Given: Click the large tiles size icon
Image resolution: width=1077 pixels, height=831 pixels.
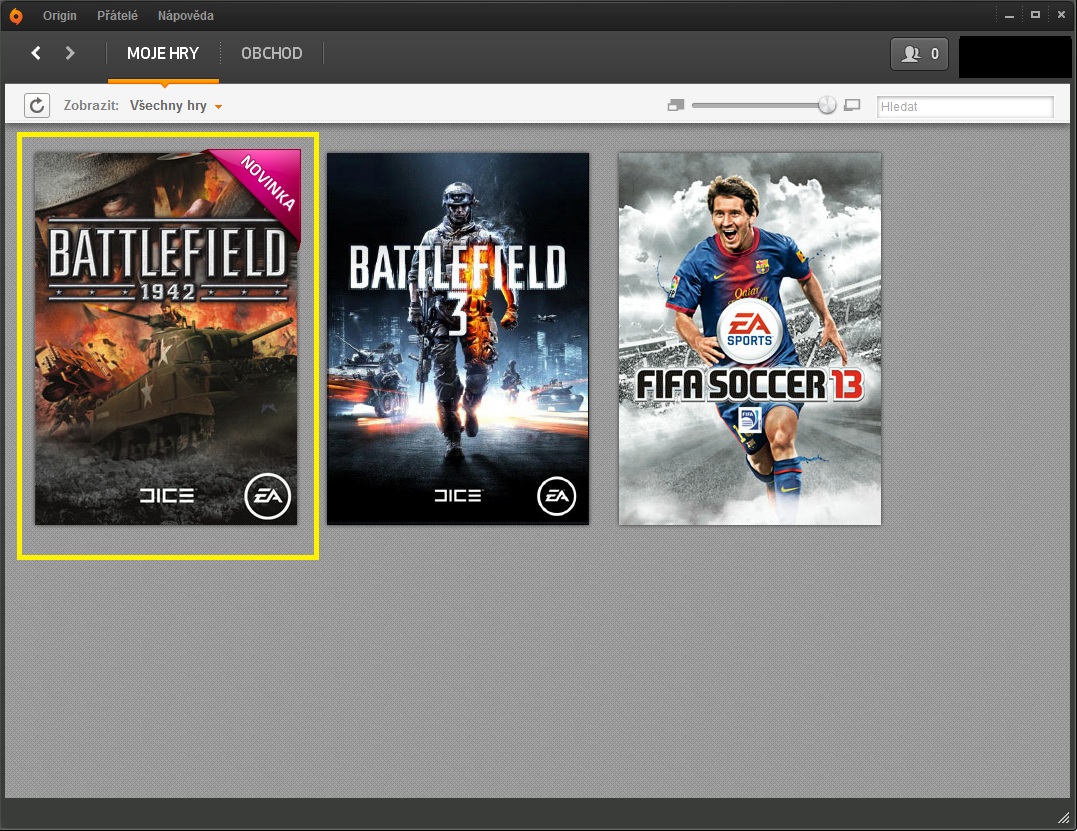Looking at the screenshot, I should (852, 106).
